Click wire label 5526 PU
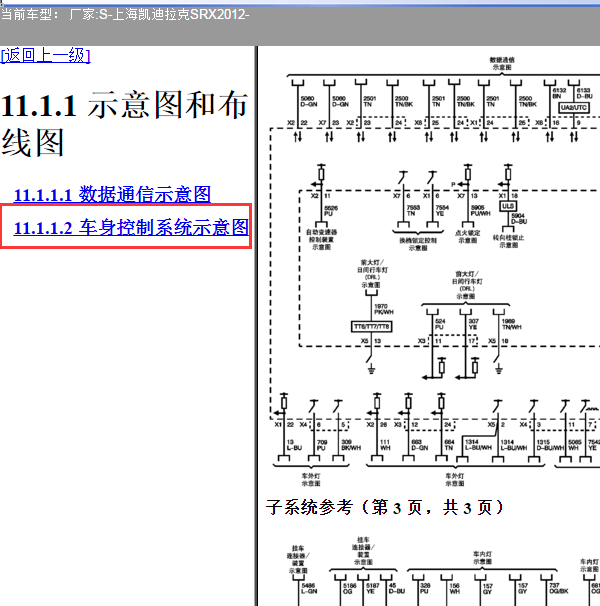Viewport: 600px width, 606px height. pos(331,211)
